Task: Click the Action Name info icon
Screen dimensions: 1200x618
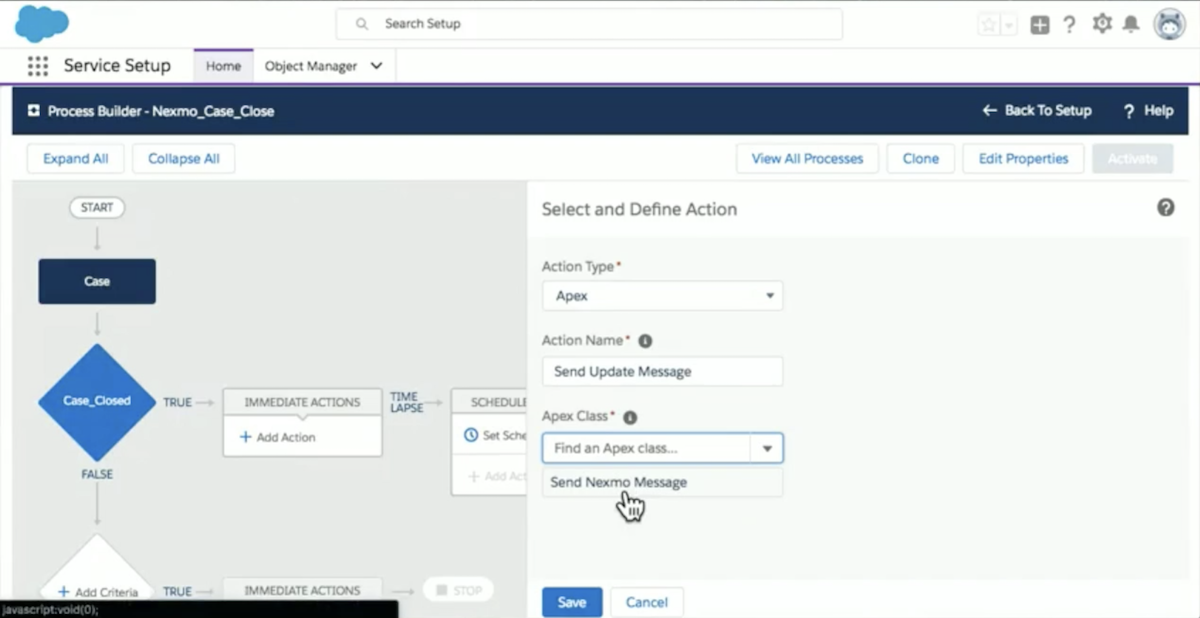Action: [x=645, y=341]
